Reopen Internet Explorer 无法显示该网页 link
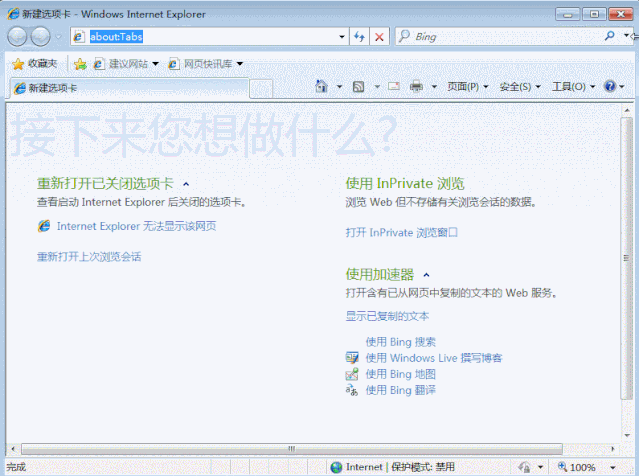Viewport: 639px width, 476px height. [136, 226]
